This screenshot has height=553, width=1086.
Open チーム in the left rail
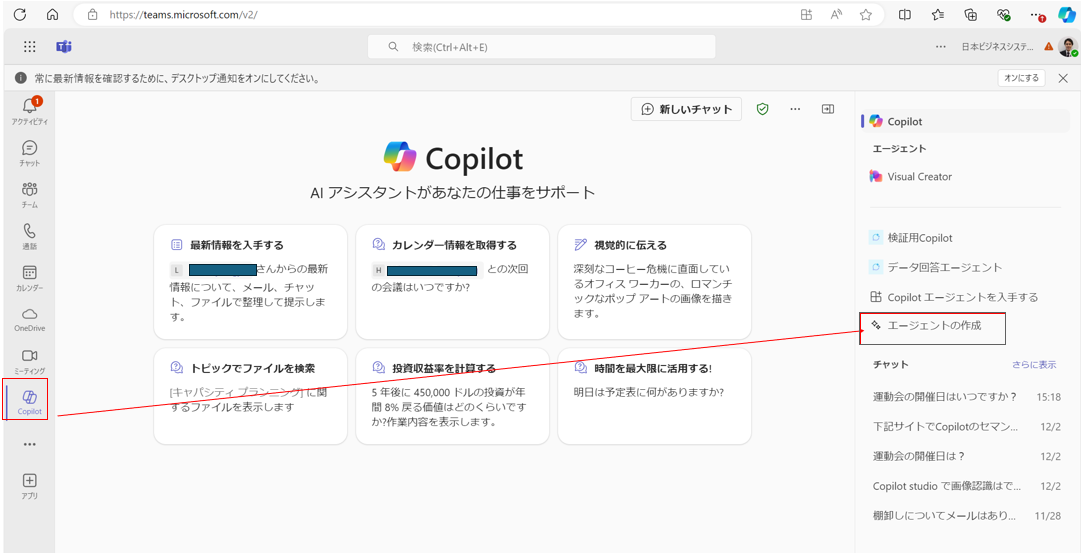tap(30, 195)
